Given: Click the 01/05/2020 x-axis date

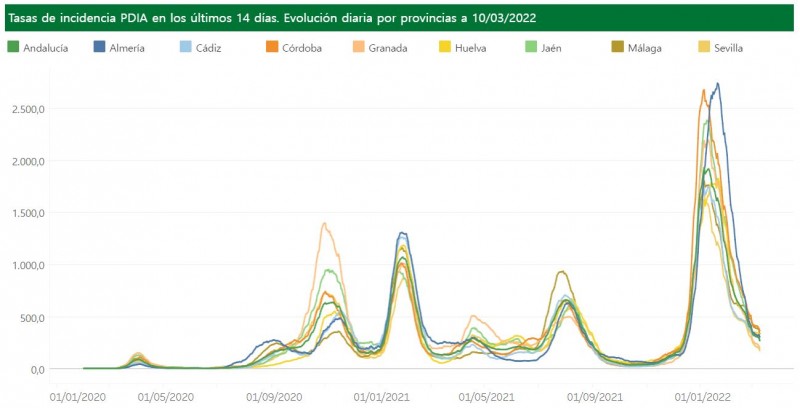Looking at the screenshot, I should [166, 397].
